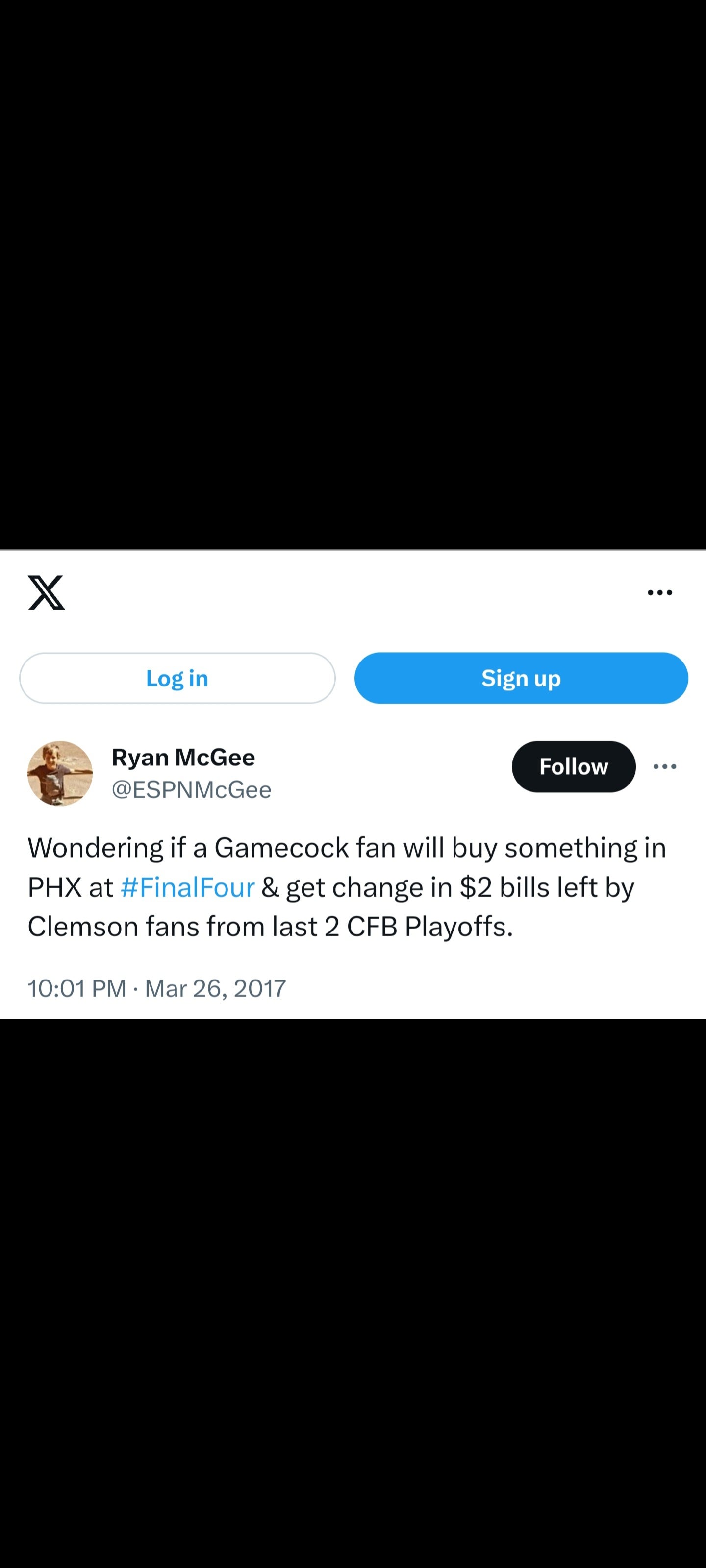Click the black area above the tweet
The height and width of the screenshot is (1568, 706).
pyautogui.click(x=353, y=274)
